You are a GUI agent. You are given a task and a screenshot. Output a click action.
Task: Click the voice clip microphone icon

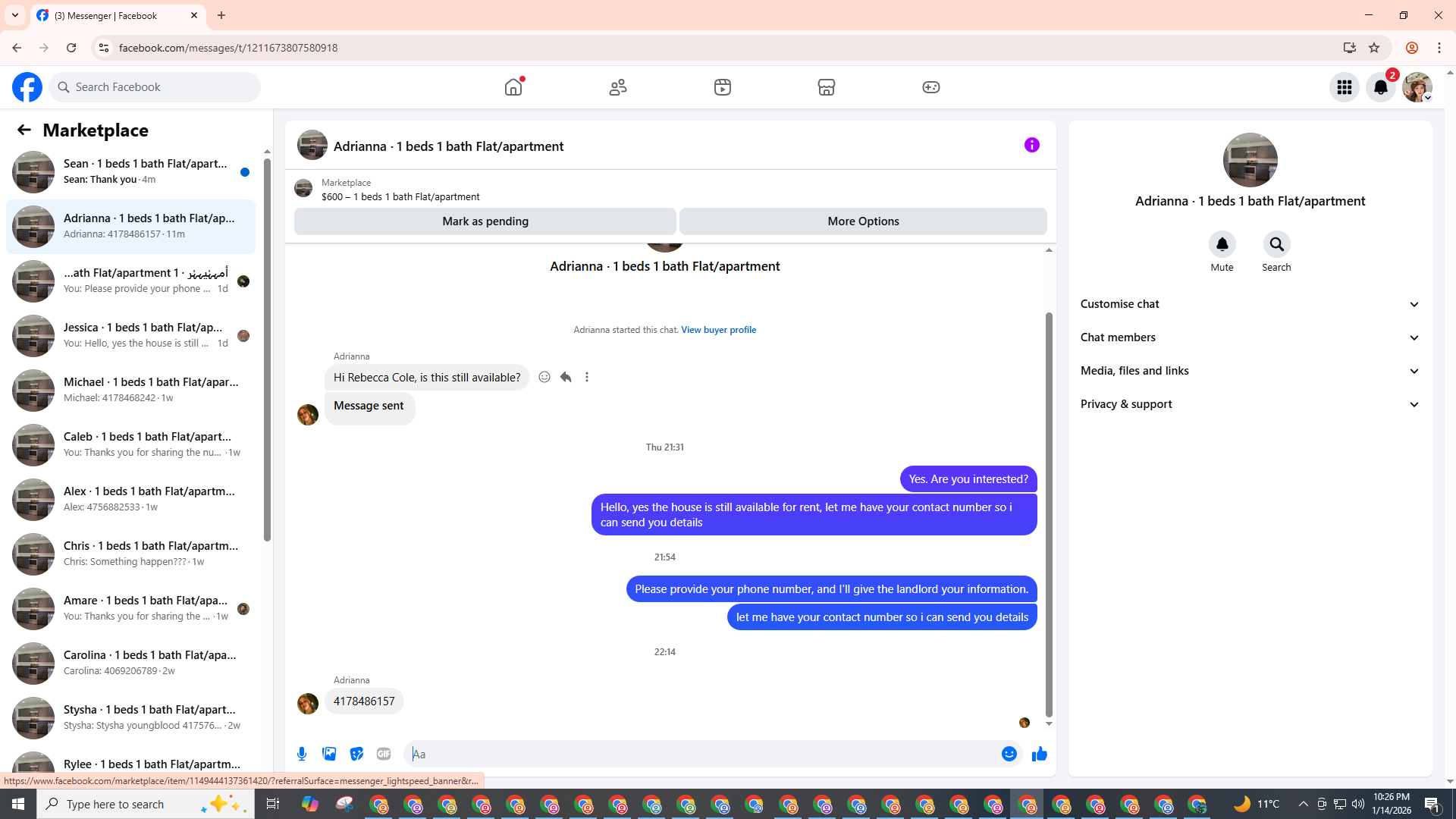pyautogui.click(x=302, y=754)
